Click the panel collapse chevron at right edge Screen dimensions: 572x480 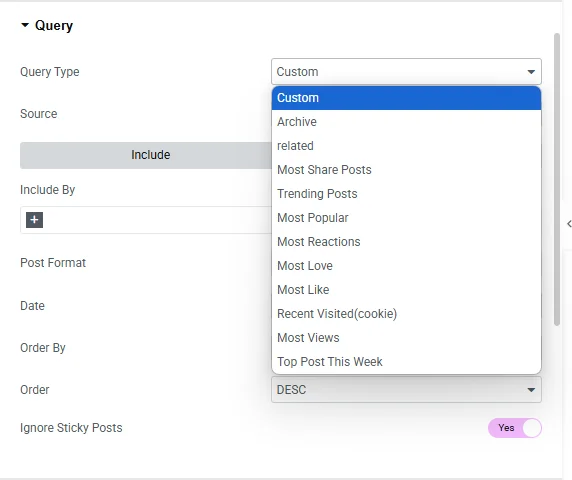click(569, 224)
